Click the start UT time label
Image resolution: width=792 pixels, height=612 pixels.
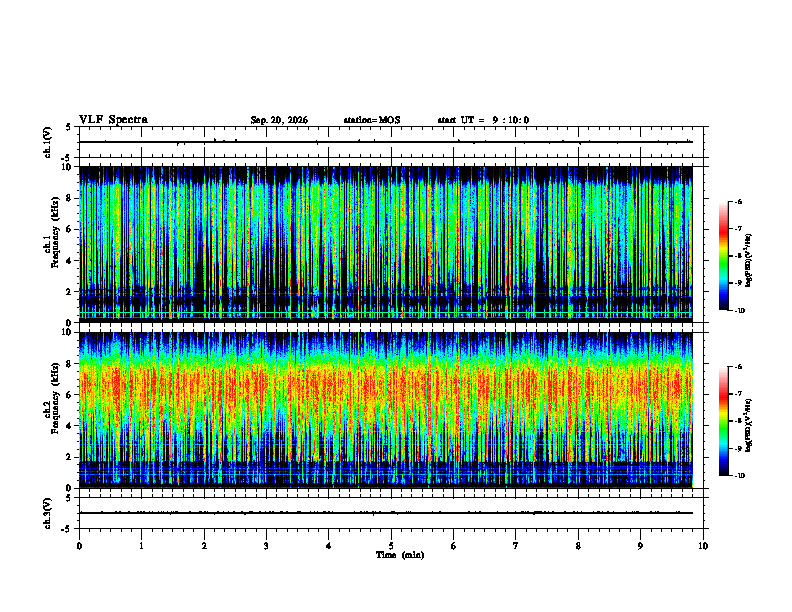click(x=483, y=120)
